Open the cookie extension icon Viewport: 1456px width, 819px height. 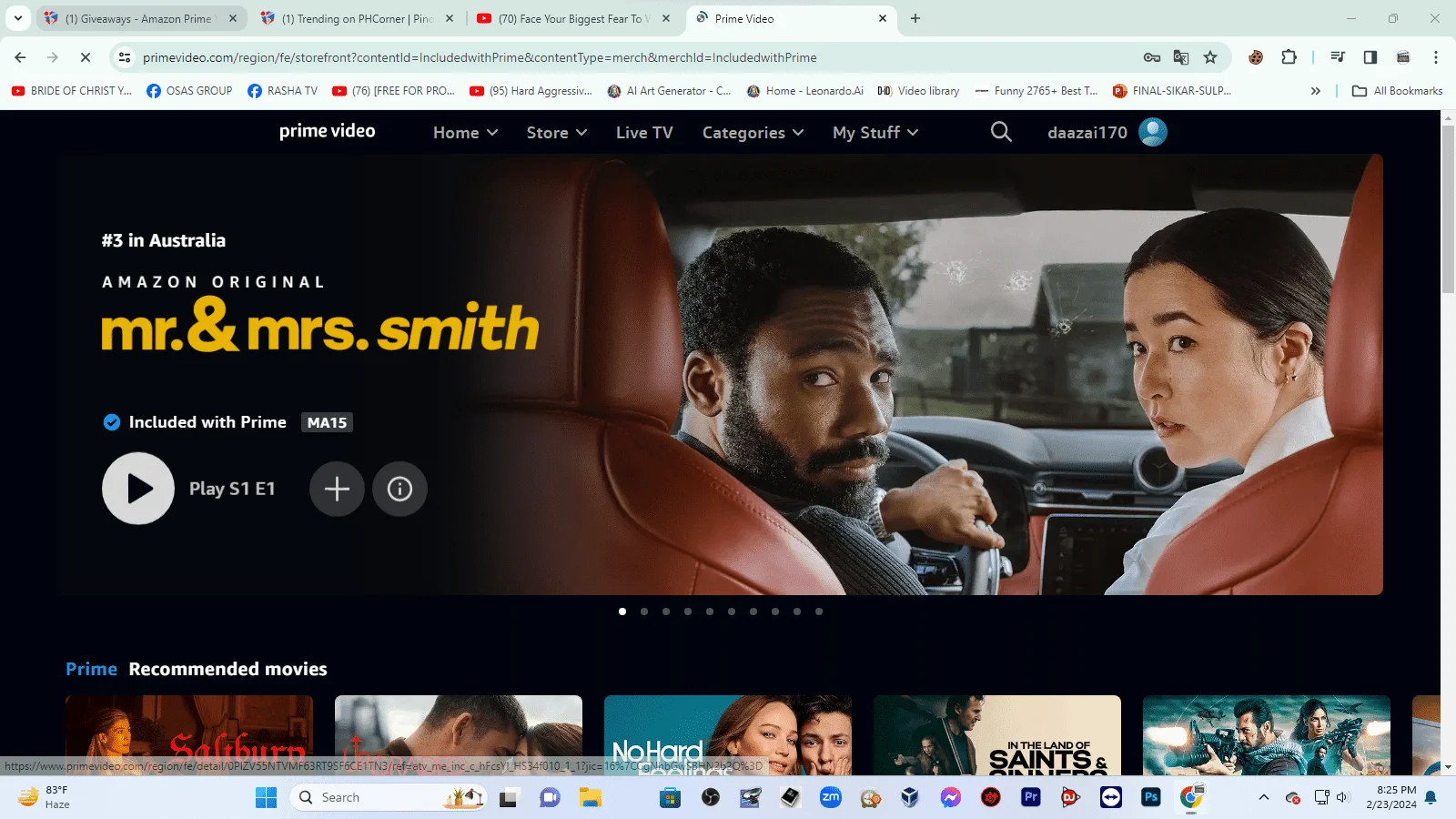[1256, 57]
